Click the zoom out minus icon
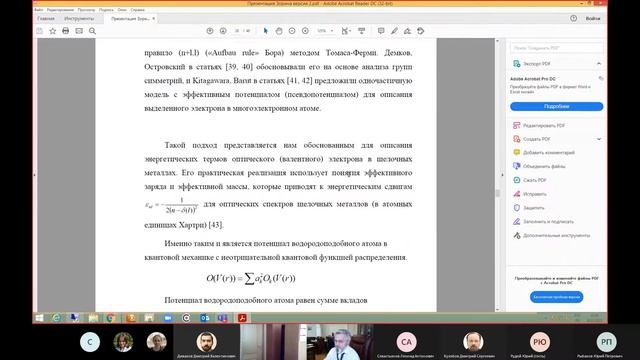 [x=292, y=31]
